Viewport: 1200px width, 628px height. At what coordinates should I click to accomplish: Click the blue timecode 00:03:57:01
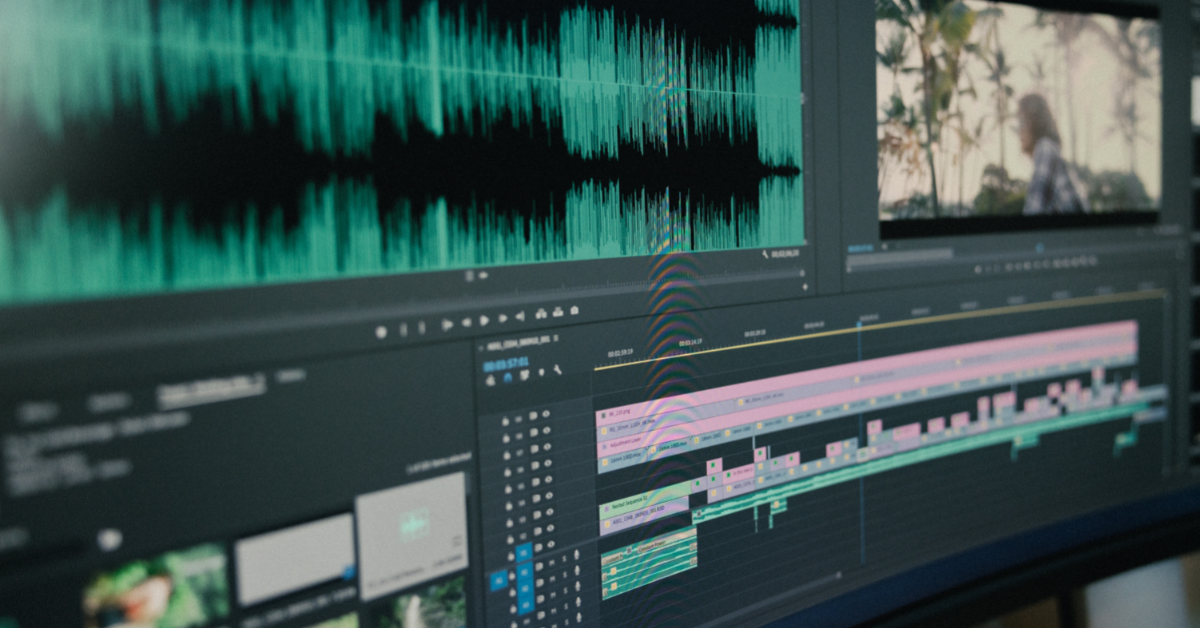tap(505, 363)
